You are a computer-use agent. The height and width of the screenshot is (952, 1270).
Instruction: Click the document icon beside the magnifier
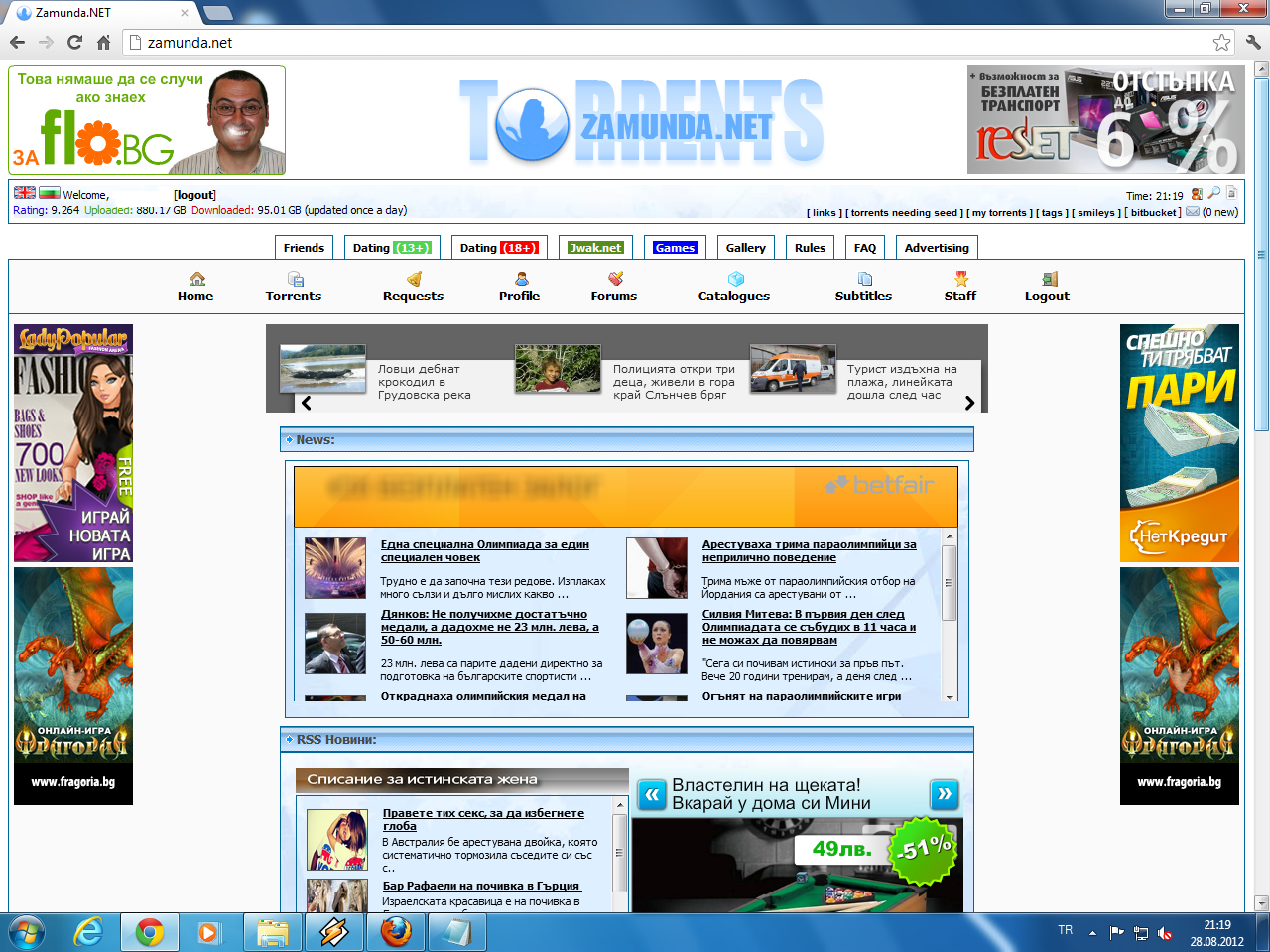click(x=1231, y=193)
